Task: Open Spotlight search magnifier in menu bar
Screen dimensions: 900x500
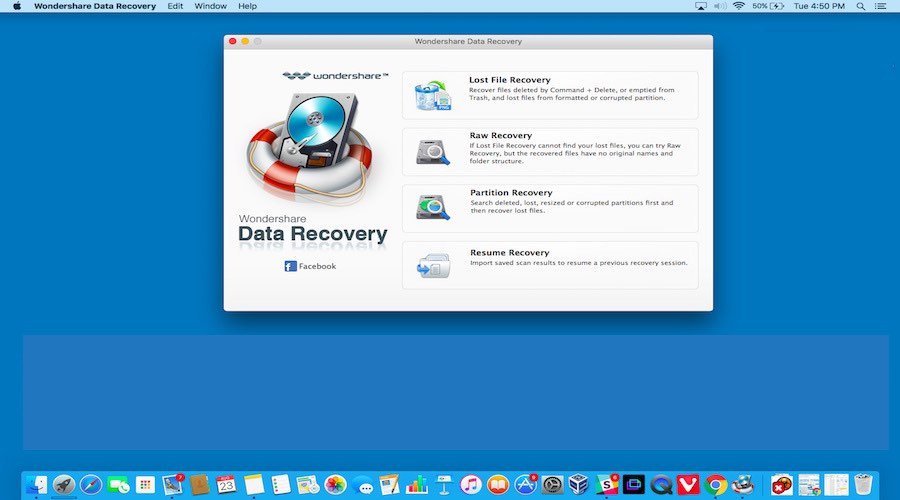Action: click(861, 6)
